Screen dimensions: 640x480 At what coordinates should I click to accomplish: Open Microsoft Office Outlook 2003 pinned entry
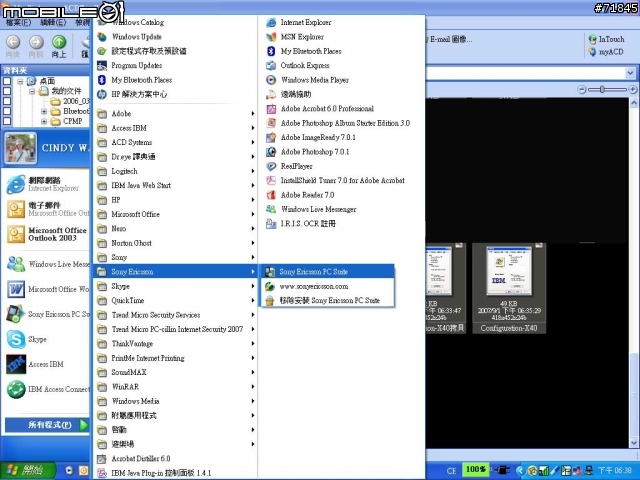47,234
